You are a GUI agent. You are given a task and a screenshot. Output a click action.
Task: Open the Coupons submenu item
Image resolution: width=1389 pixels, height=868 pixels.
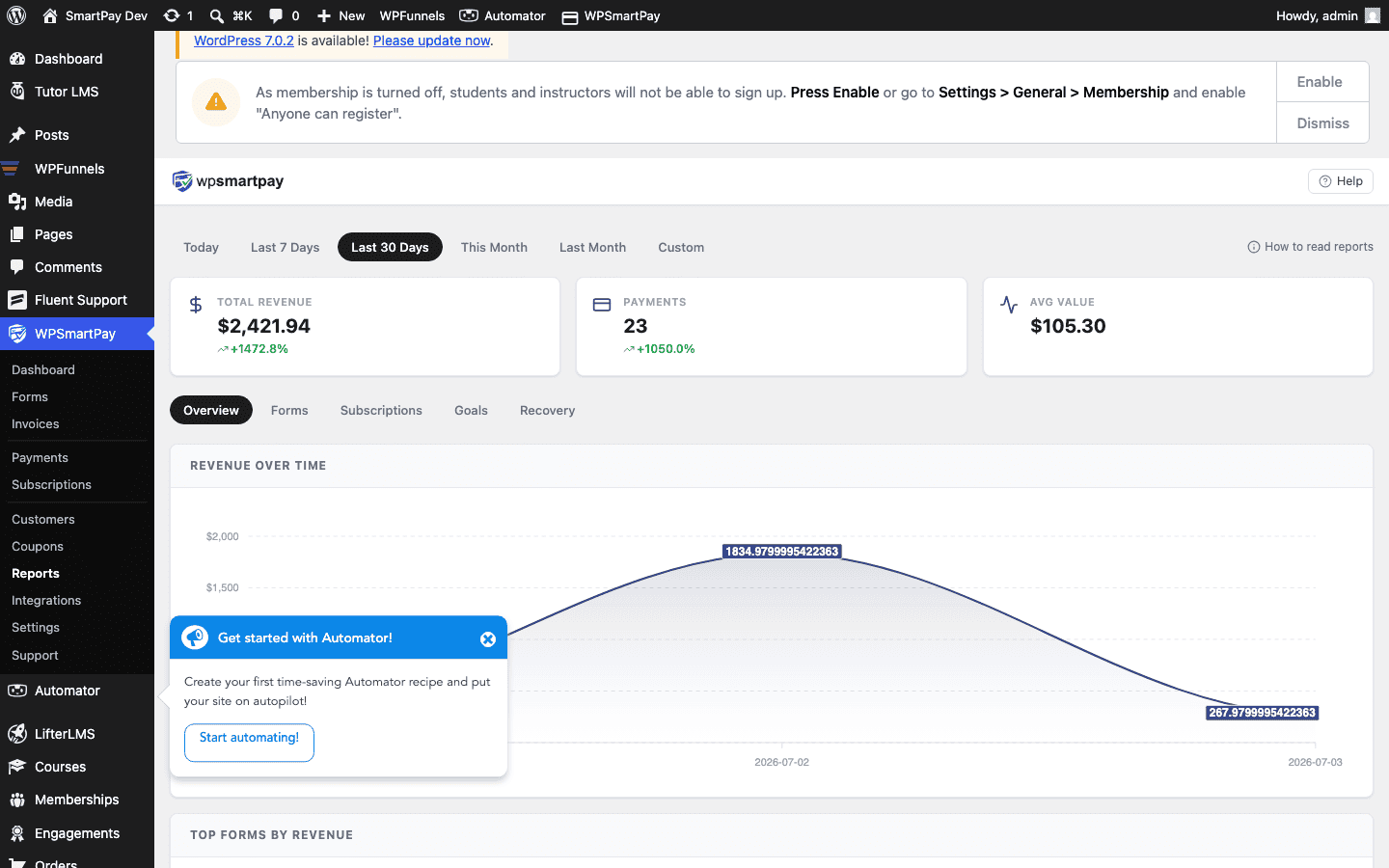[x=38, y=546]
